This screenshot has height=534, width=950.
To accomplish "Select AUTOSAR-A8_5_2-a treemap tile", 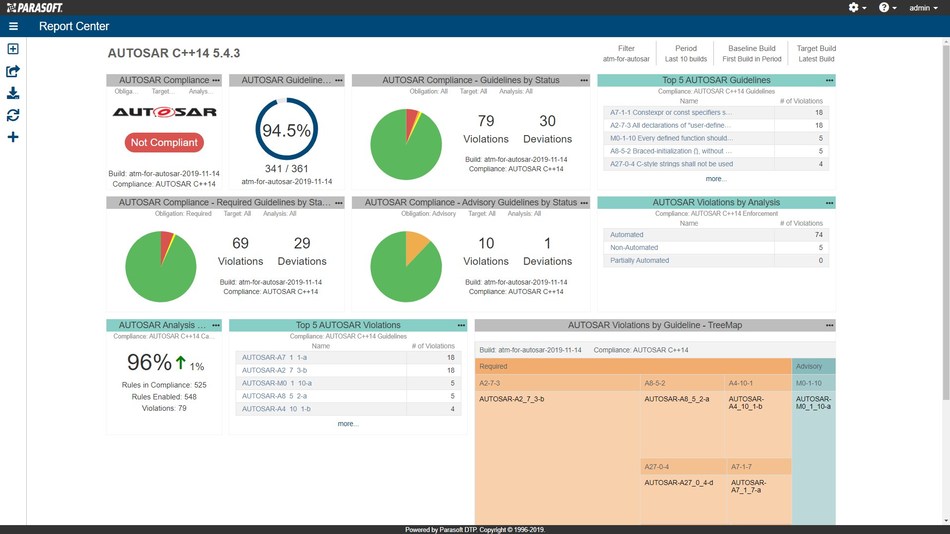I will (x=683, y=424).
